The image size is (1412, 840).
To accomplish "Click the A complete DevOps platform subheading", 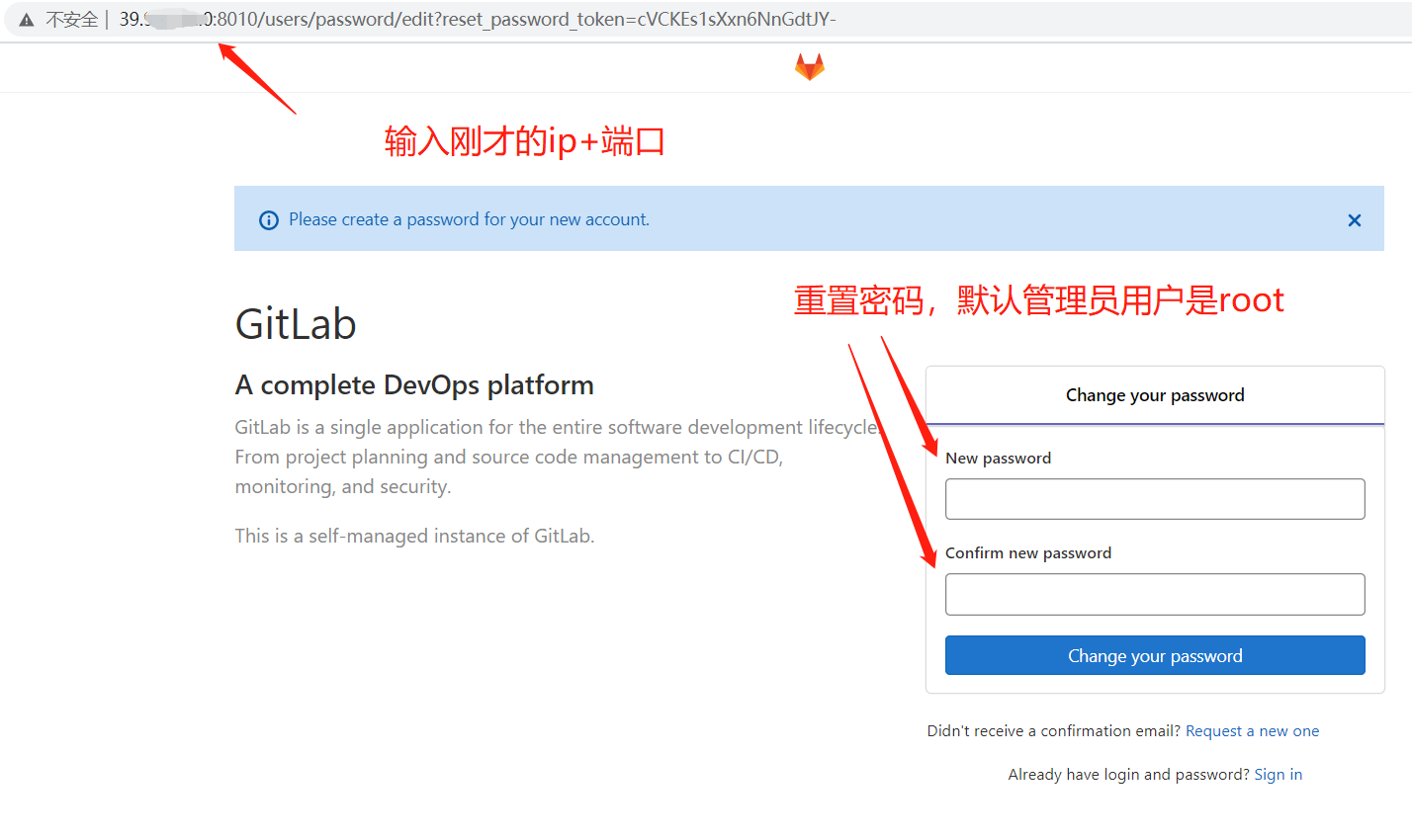I will click(x=413, y=384).
